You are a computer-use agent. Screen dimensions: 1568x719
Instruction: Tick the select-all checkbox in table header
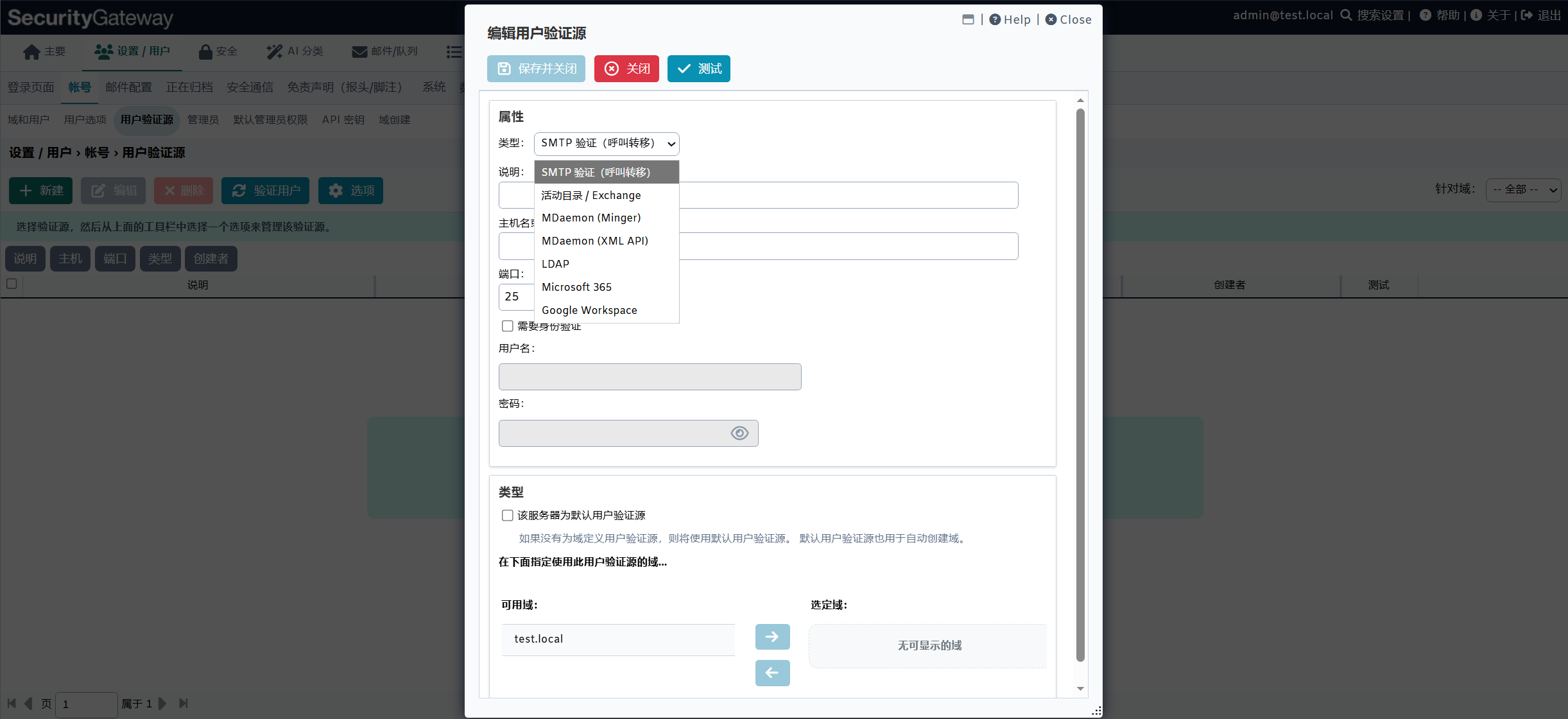coord(12,284)
